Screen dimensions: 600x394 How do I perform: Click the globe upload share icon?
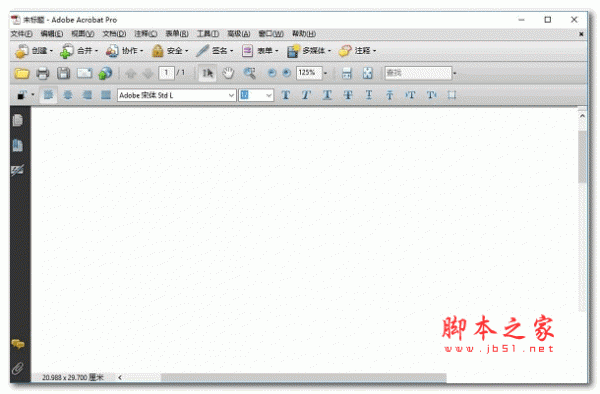click(105, 73)
